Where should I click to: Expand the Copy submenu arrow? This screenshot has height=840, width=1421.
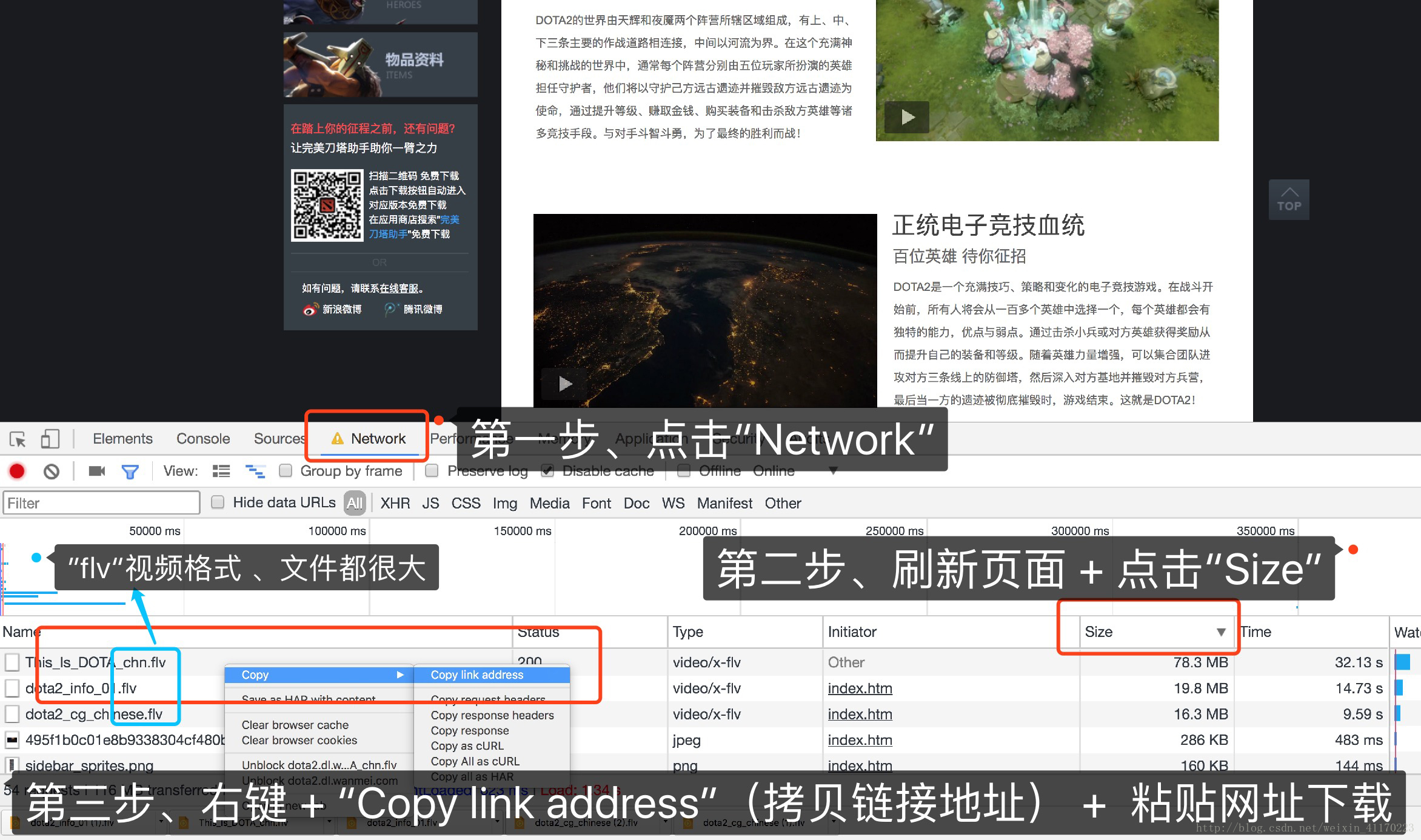point(400,675)
